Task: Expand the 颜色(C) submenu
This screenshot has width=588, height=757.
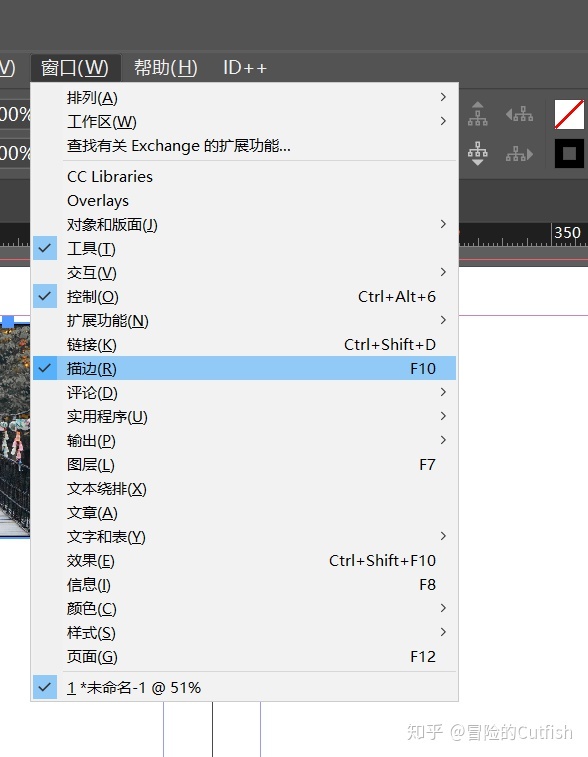Action: click(244, 608)
